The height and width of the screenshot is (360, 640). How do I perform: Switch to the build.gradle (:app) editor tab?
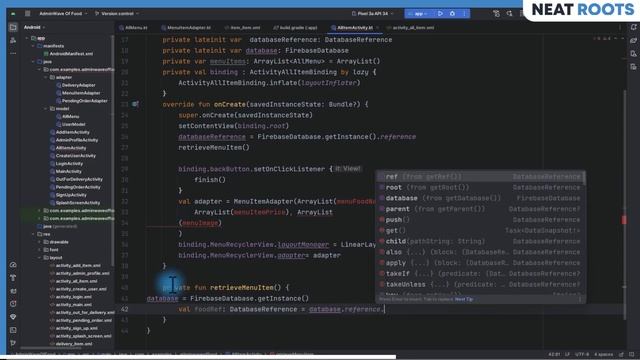tap(295, 28)
